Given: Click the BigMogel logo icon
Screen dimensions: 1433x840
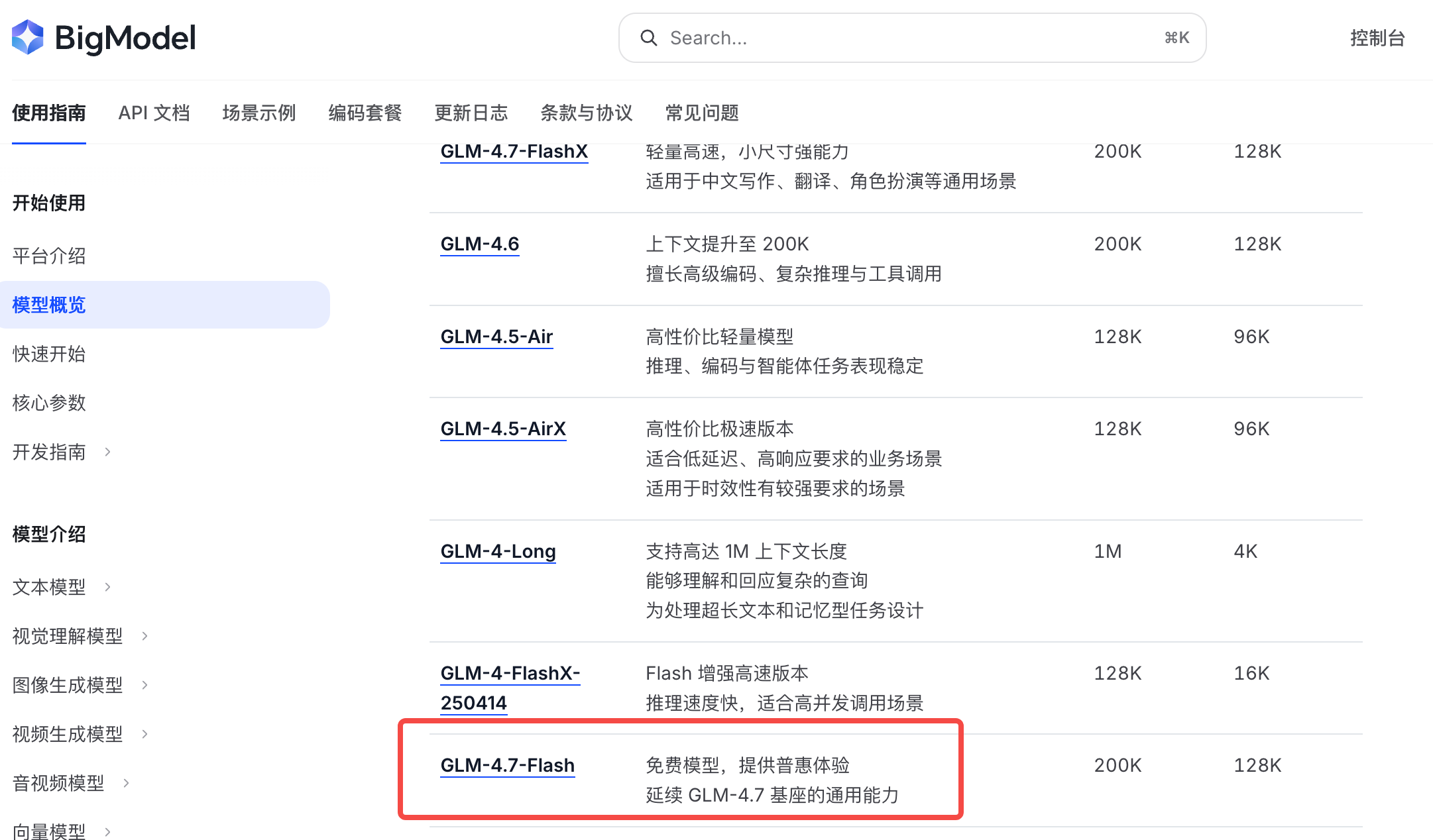Looking at the screenshot, I should pos(28,37).
